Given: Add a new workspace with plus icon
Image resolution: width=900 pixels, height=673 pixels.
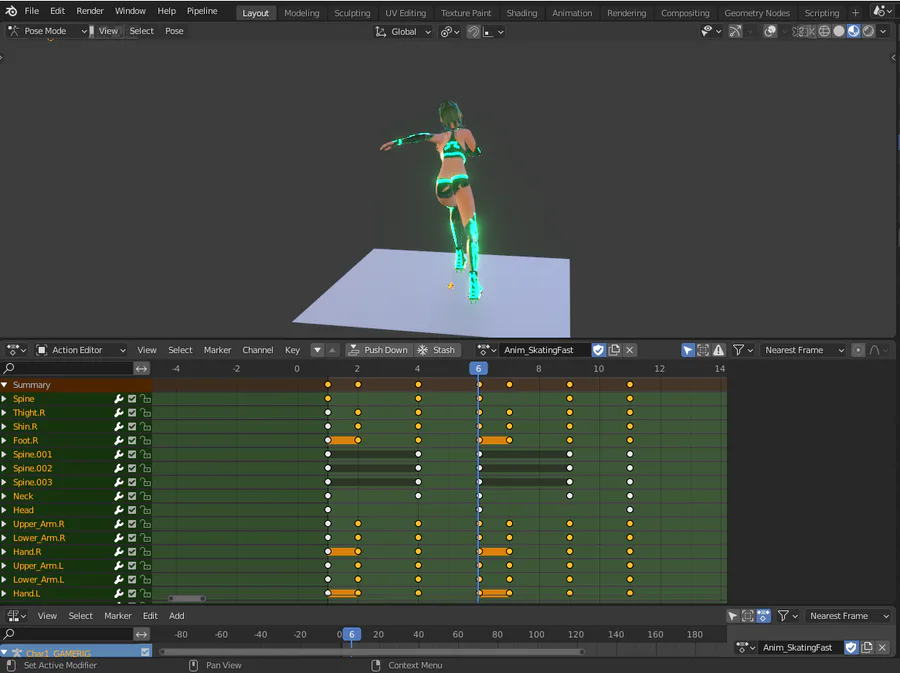Looking at the screenshot, I should pos(855,13).
